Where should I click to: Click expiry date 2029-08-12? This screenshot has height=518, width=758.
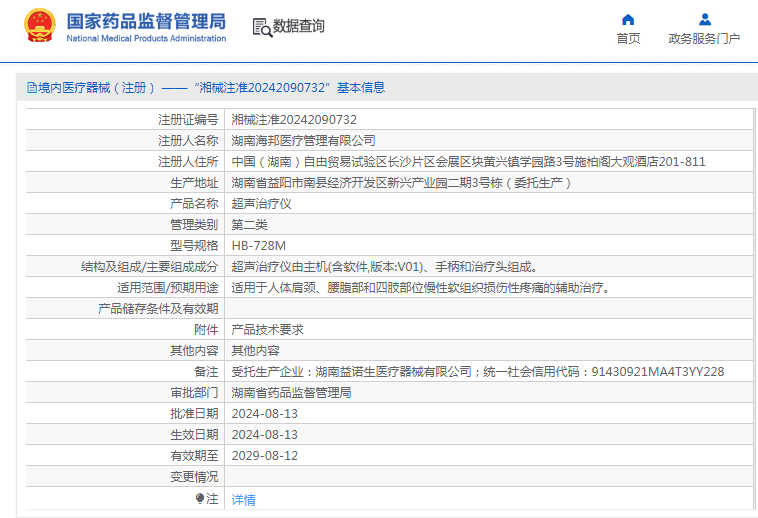[264, 456]
